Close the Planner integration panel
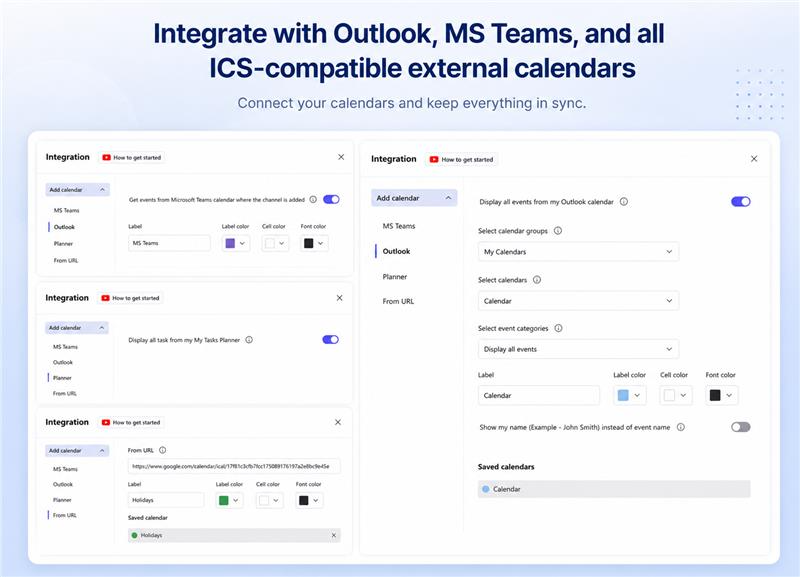This screenshot has height=577, width=800. [x=339, y=298]
